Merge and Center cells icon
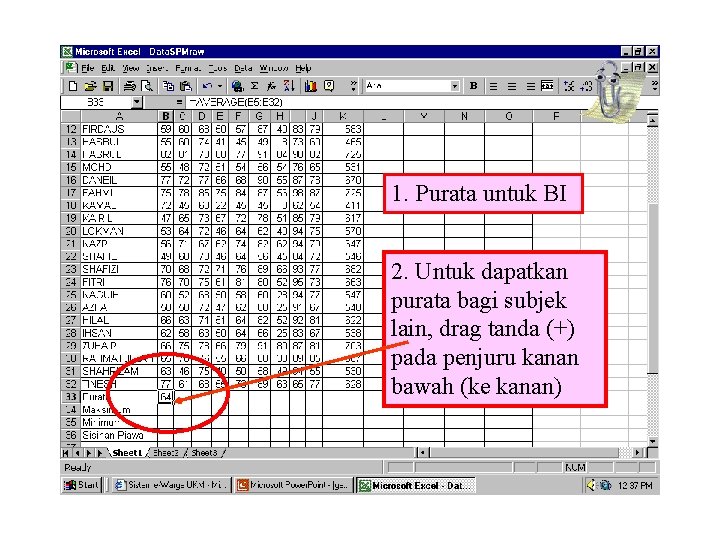The width and height of the screenshot is (720, 540). tap(547, 86)
